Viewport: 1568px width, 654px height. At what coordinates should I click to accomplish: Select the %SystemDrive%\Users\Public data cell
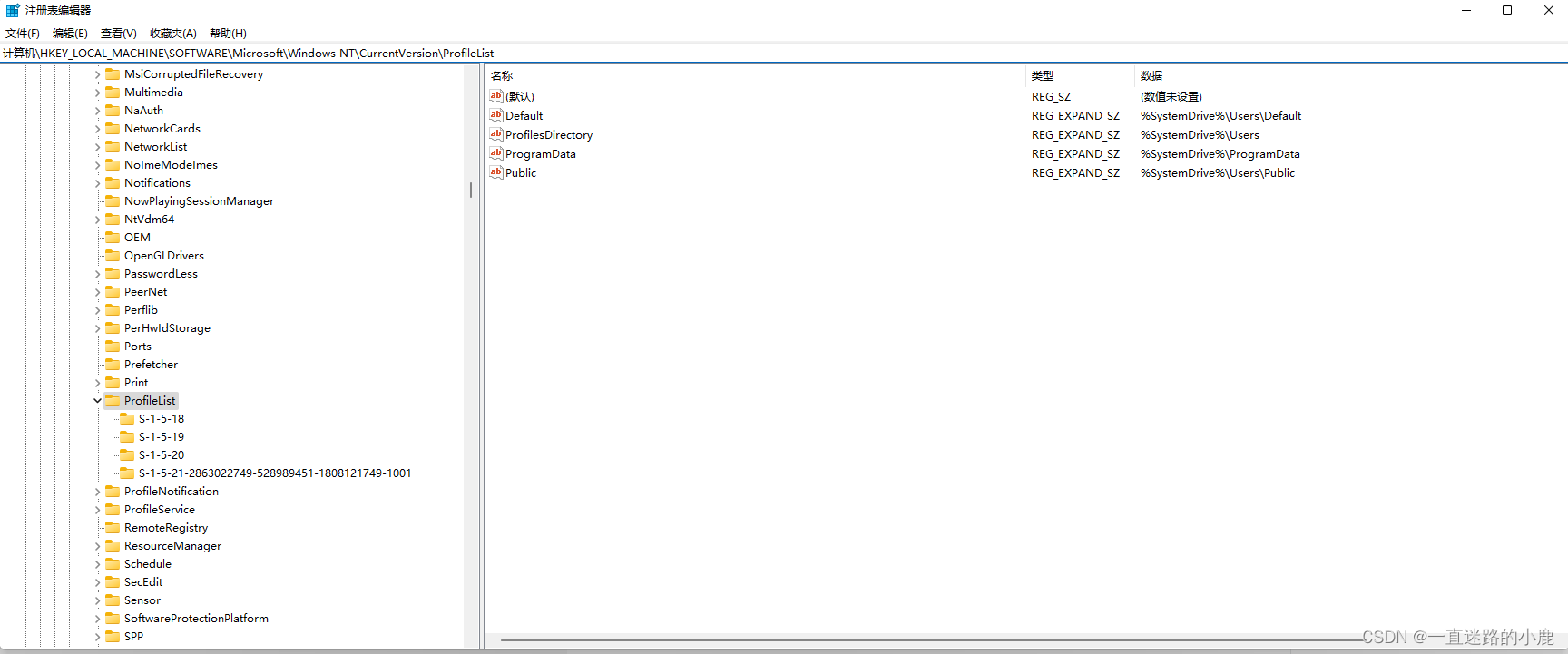[1218, 172]
